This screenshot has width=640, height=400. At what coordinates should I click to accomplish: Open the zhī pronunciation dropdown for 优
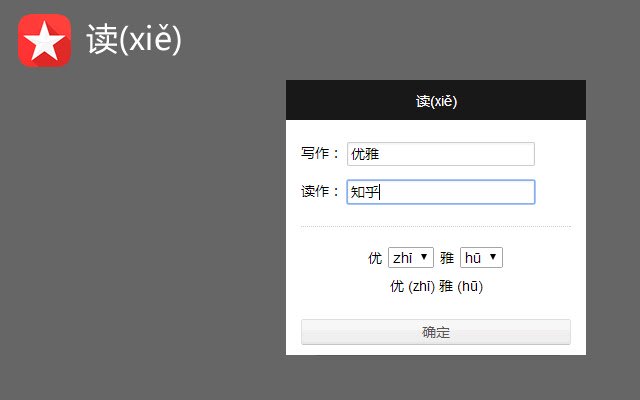click(x=411, y=258)
